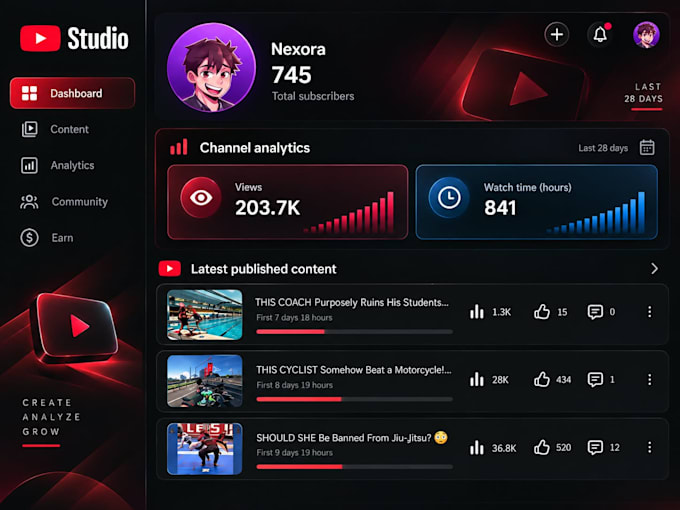680x510 pixels.
Task: Open the calendar date picker icon
Action: coord(647,147)
